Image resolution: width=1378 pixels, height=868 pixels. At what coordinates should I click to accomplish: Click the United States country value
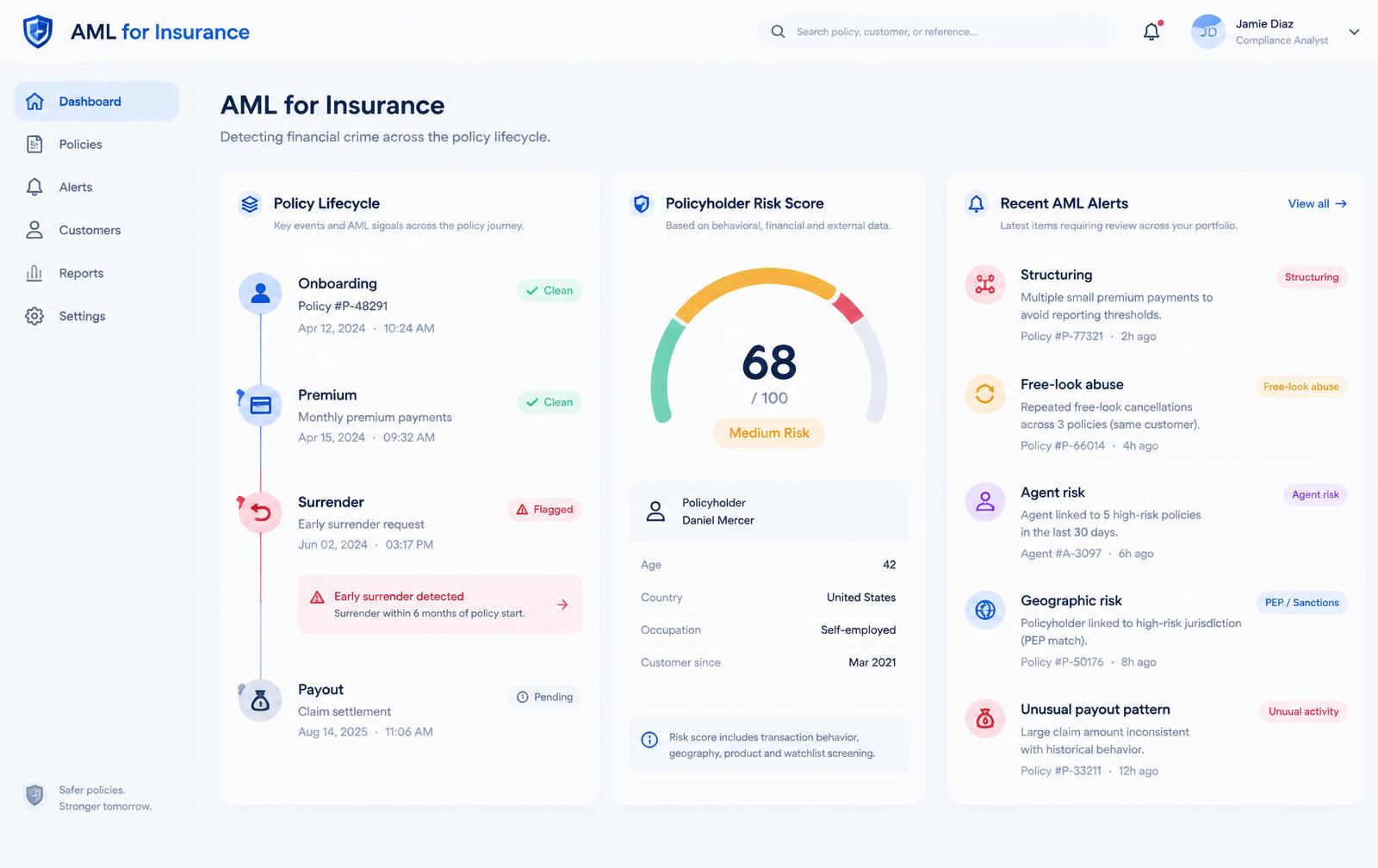coord(861,598)
